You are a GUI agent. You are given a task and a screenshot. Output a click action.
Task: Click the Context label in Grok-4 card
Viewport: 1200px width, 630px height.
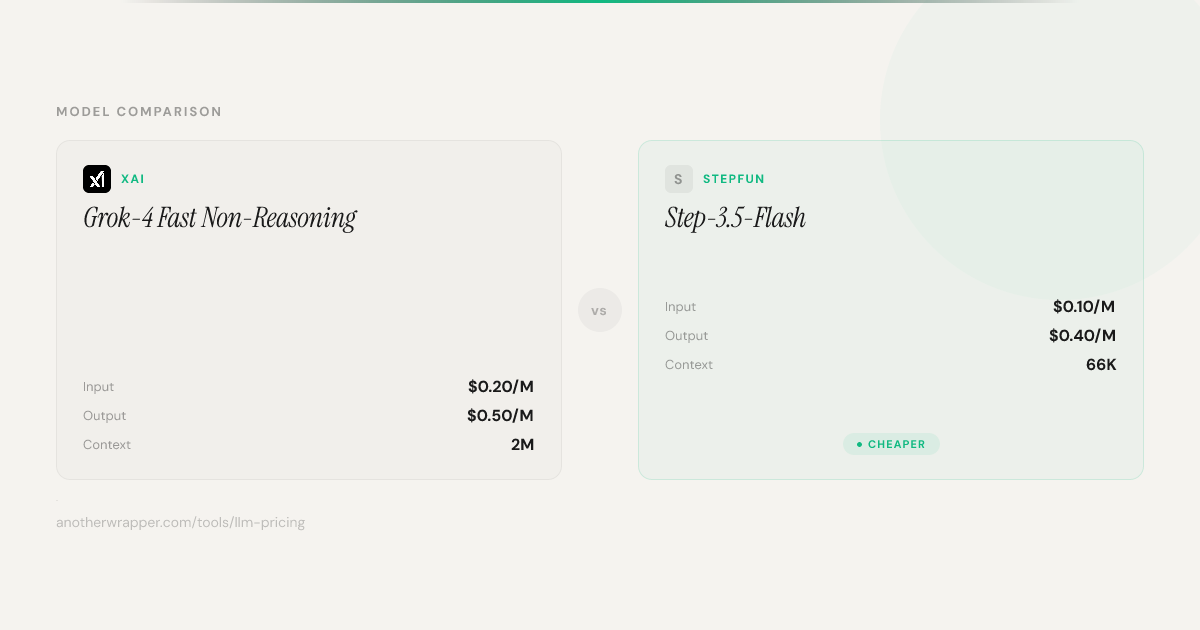[107, 445]
